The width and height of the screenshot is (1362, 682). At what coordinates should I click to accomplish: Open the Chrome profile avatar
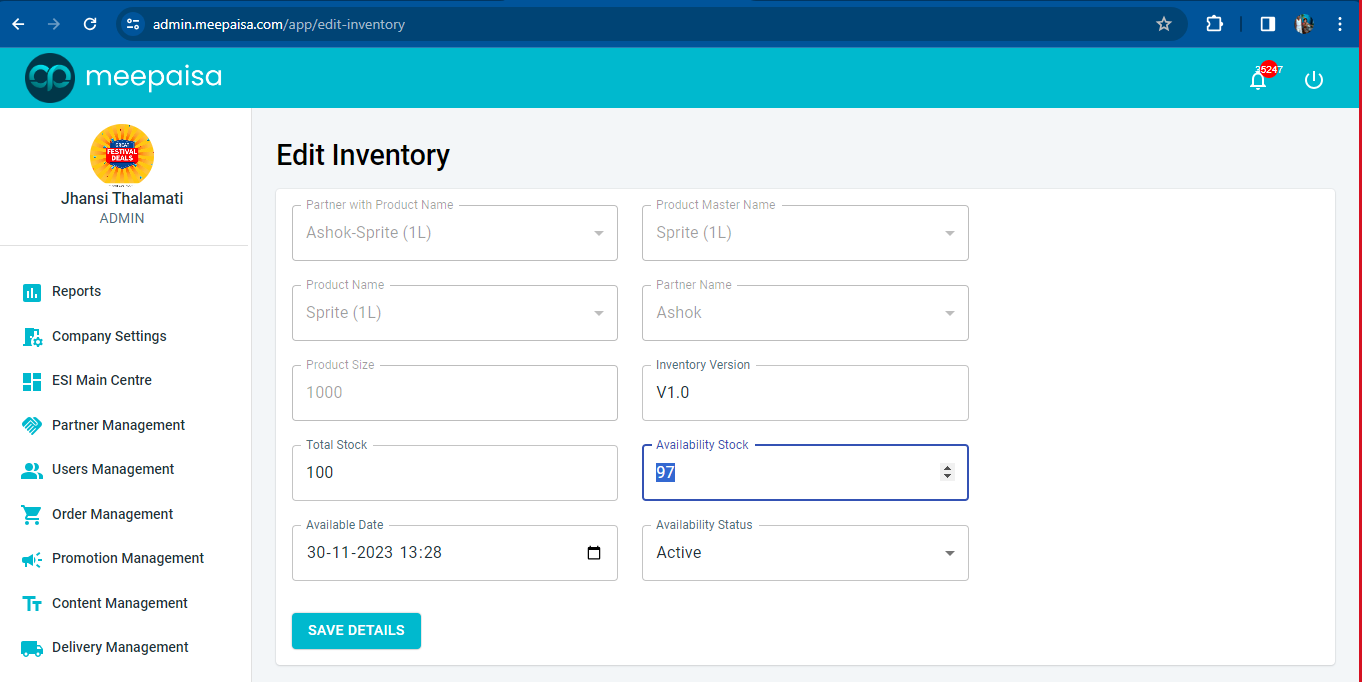[1304, 24]
